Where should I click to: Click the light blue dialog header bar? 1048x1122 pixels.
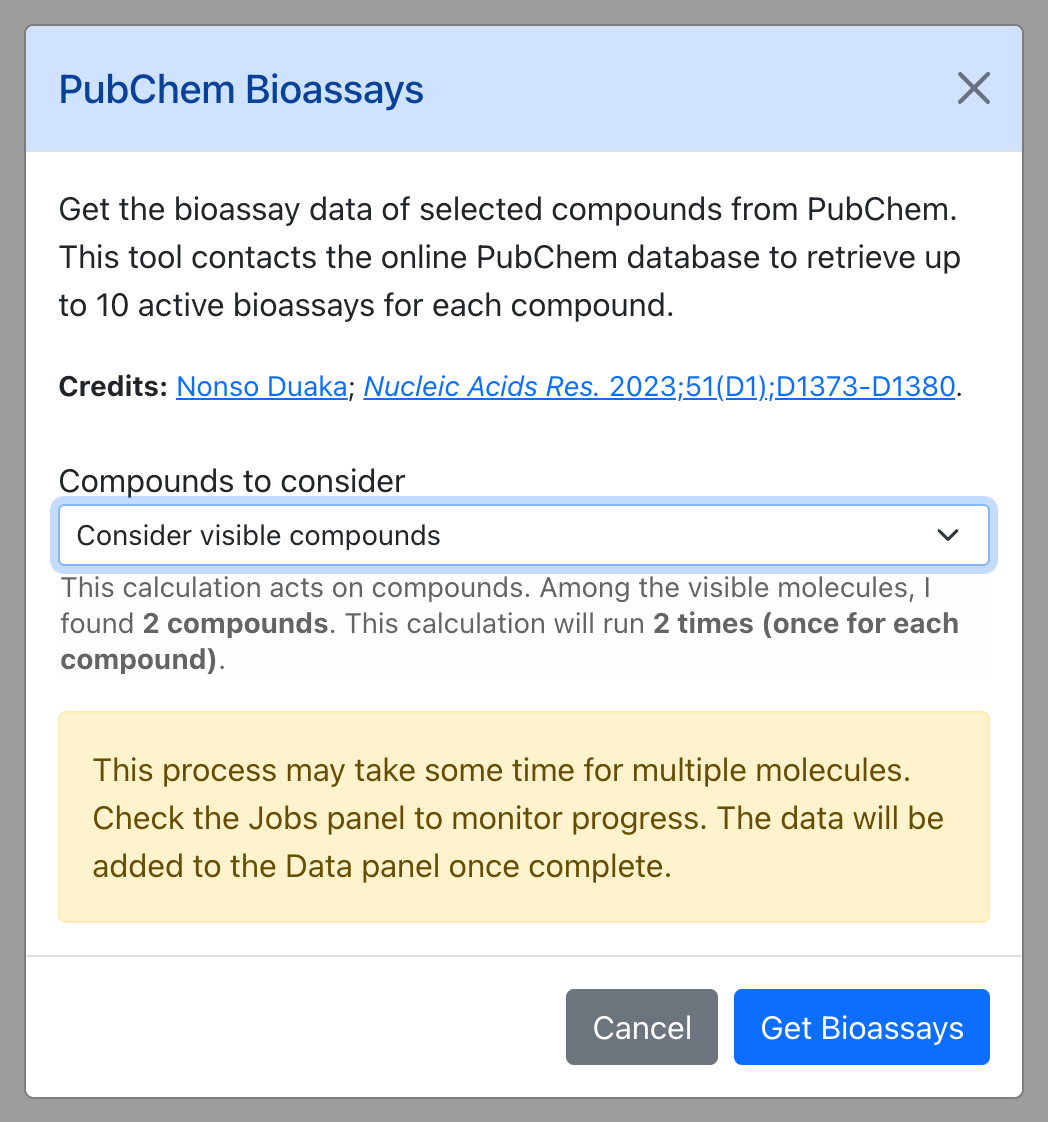[x=524, y=89]
